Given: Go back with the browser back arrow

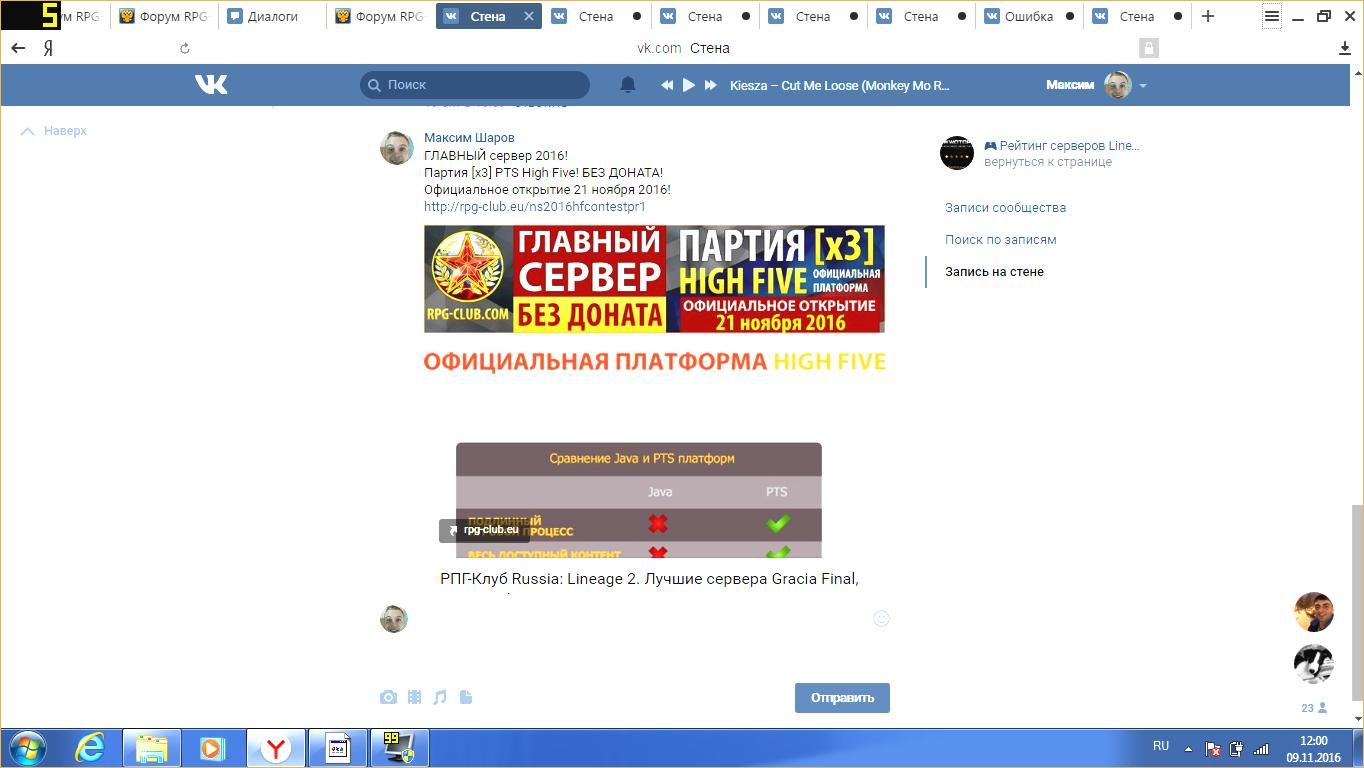Looking at the screenshot, I should pos(18,48).
